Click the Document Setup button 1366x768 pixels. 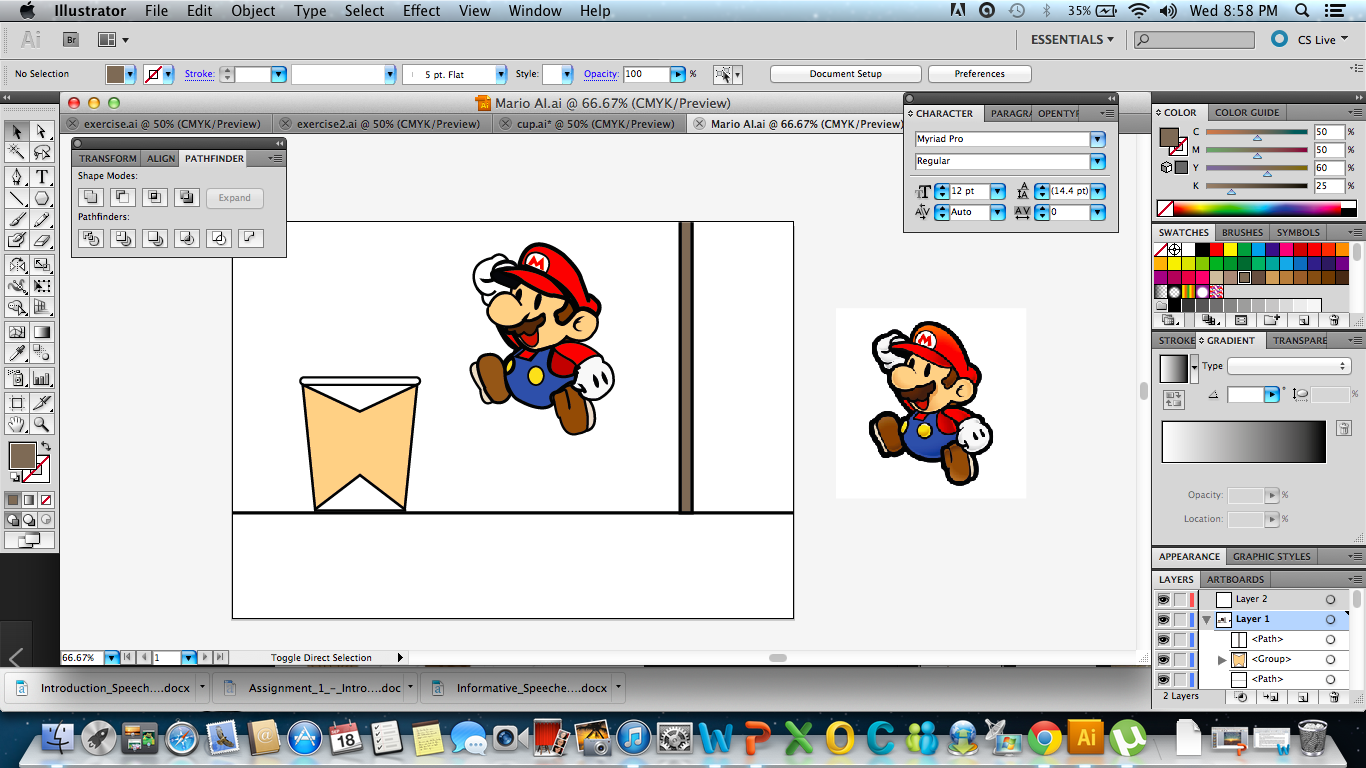coord(846,74)
